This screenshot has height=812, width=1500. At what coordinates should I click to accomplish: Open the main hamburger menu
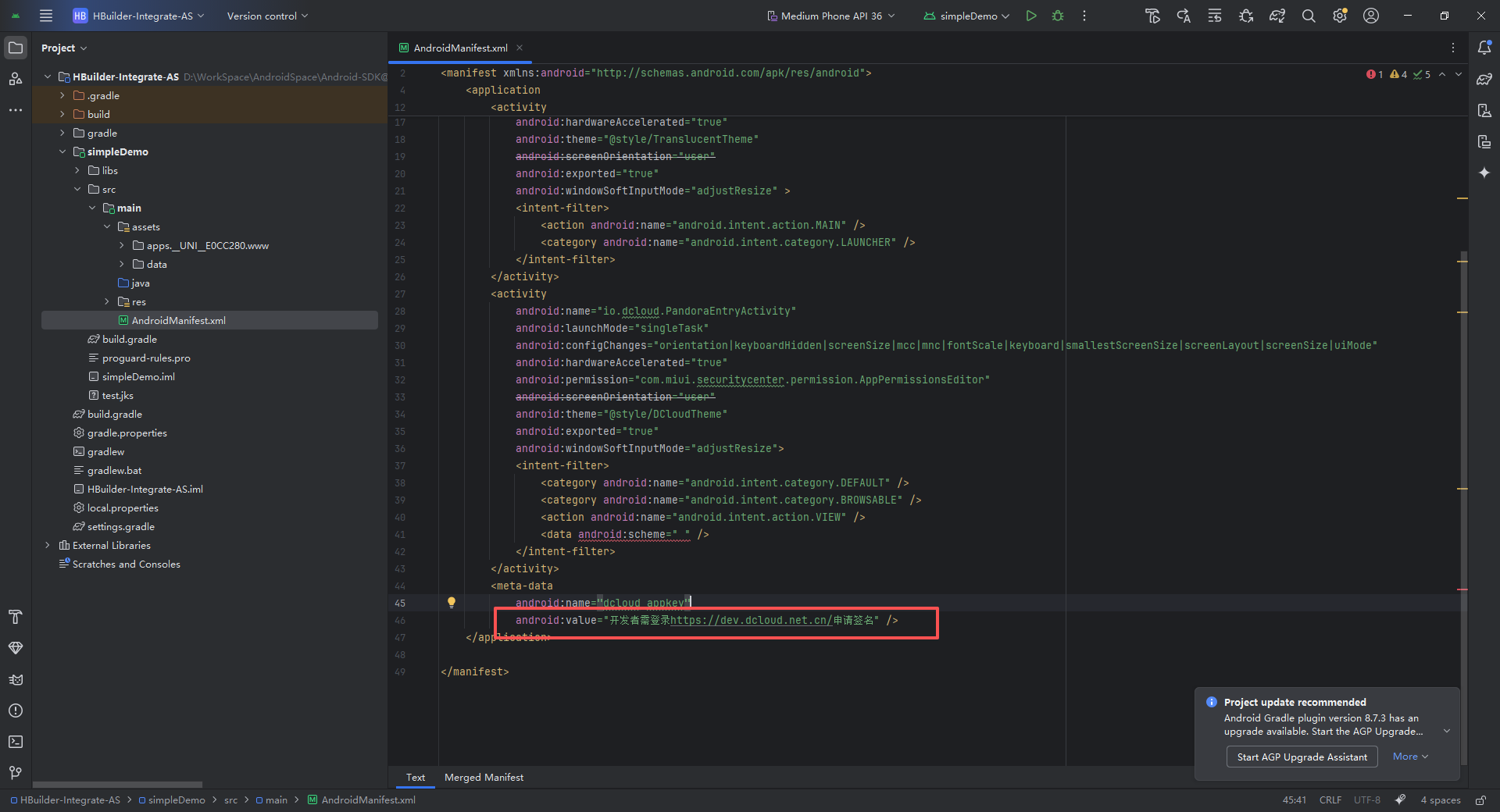(46, 16)
